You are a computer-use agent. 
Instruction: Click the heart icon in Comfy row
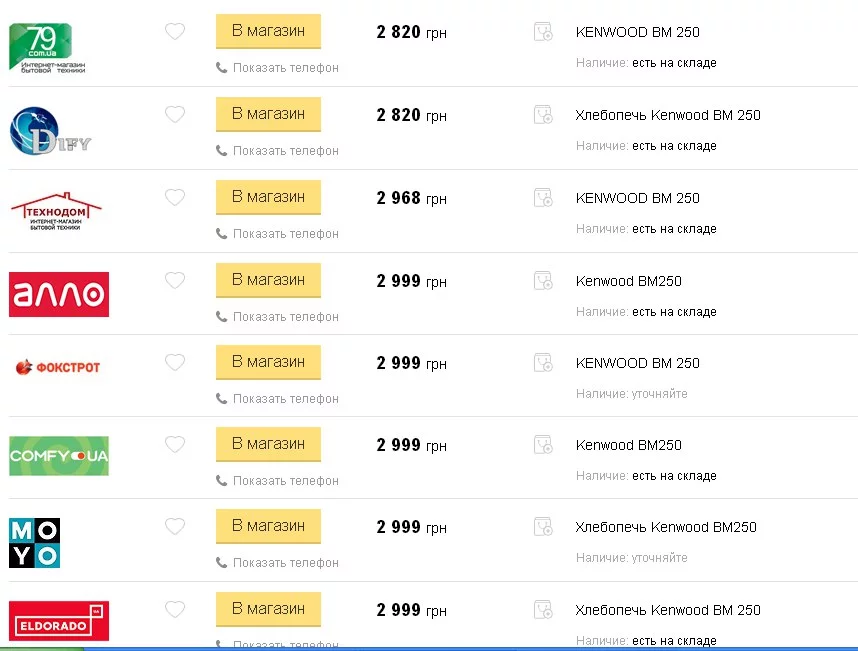175,445
